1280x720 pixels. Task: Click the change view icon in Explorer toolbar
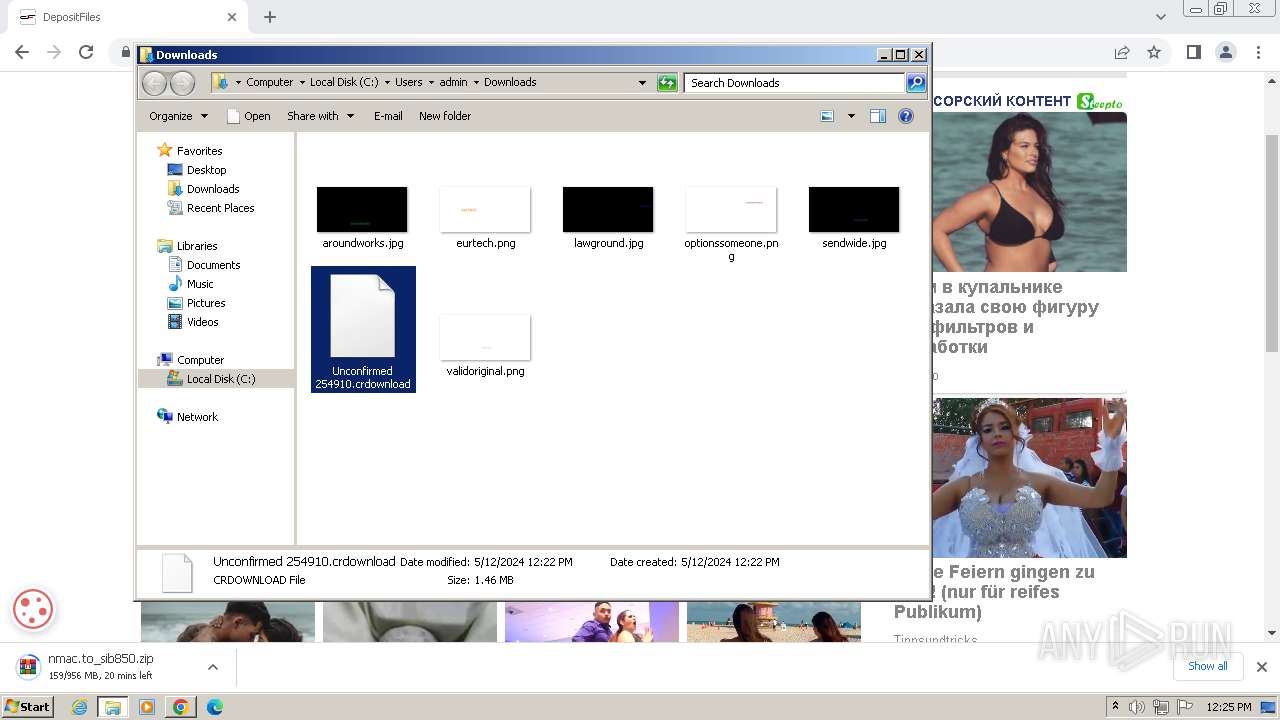pyautogui.click(x=827, y=116)
